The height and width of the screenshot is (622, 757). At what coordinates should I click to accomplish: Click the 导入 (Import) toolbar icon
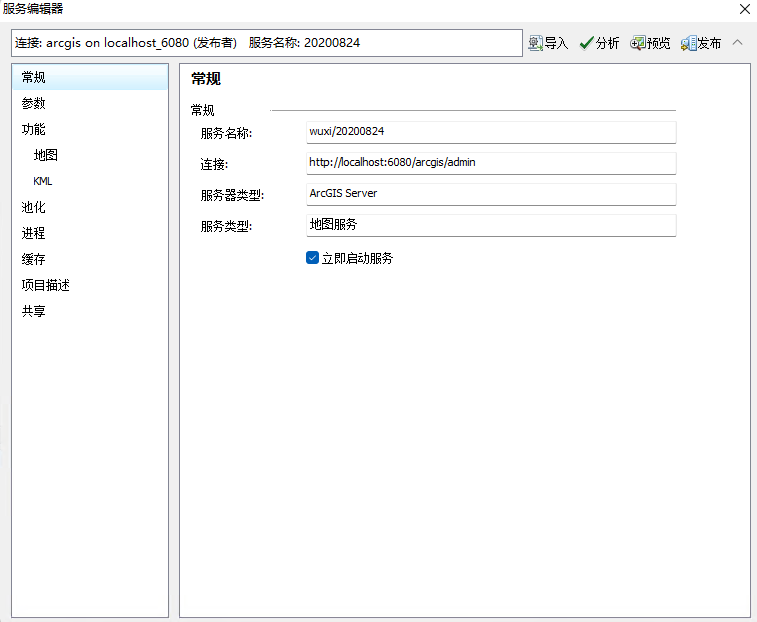[548, 43]
